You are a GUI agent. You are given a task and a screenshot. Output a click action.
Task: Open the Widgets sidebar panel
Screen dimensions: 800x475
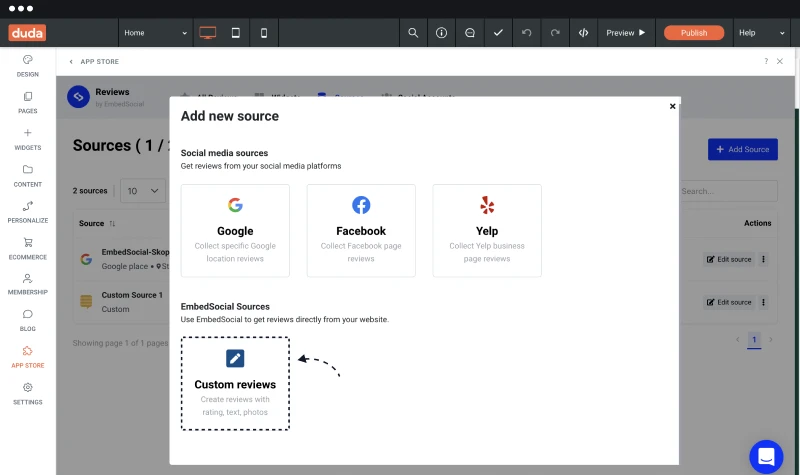(x=28, y=139)
